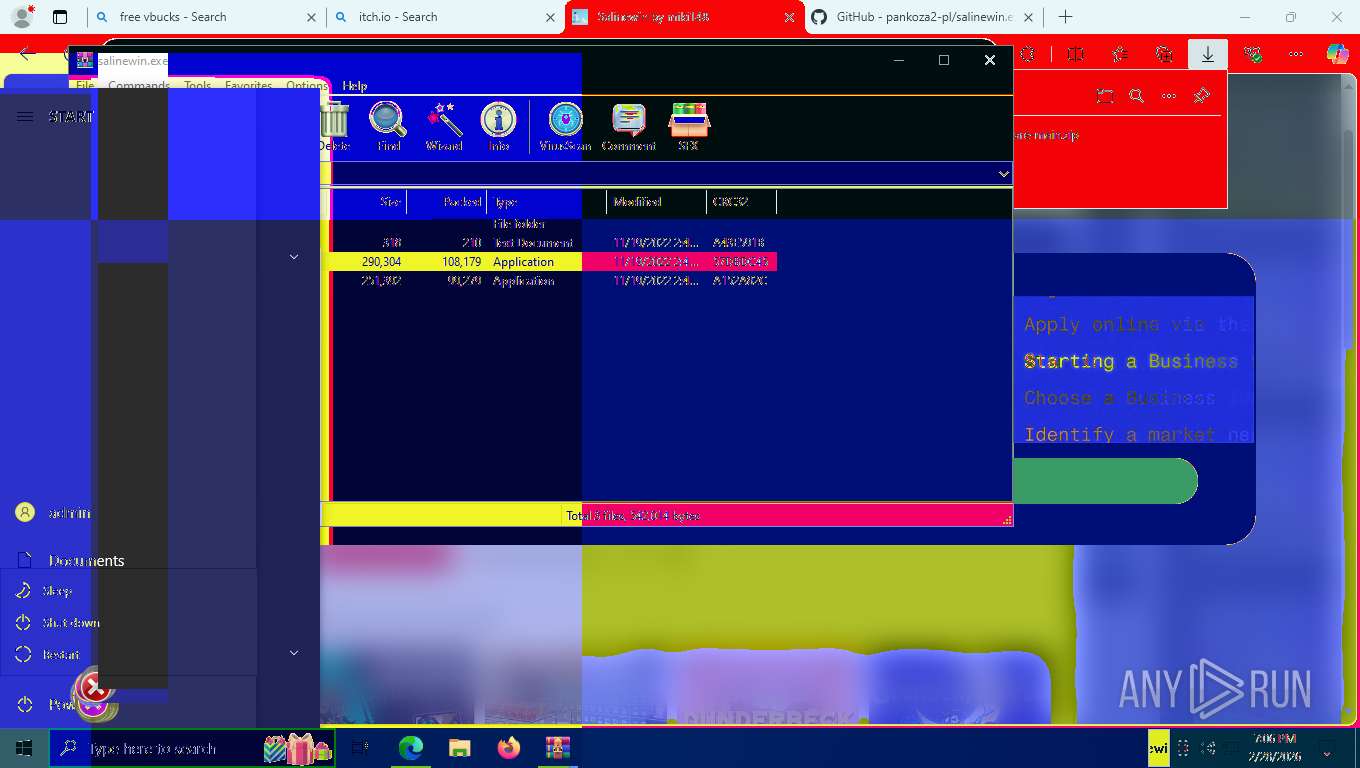Pin the Downloads panel
This screenshot has width=1360, height=768.
pos(1202,96)
